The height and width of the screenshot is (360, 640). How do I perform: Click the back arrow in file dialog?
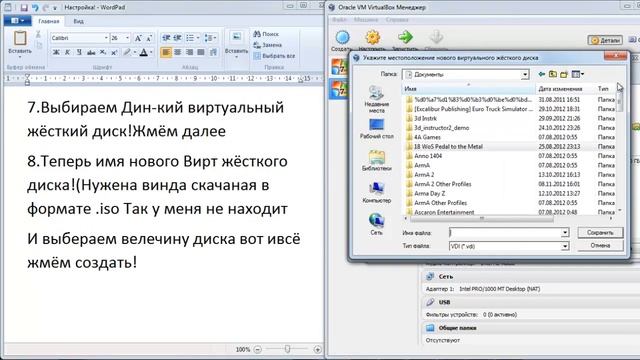(x=542, y=74)
